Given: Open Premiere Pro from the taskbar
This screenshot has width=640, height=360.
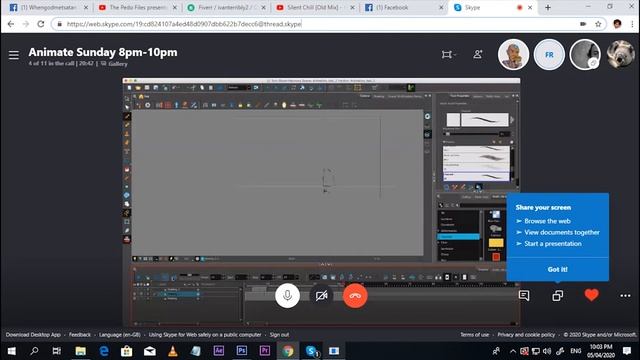Looking at the screenshot, I should [264, 351].
